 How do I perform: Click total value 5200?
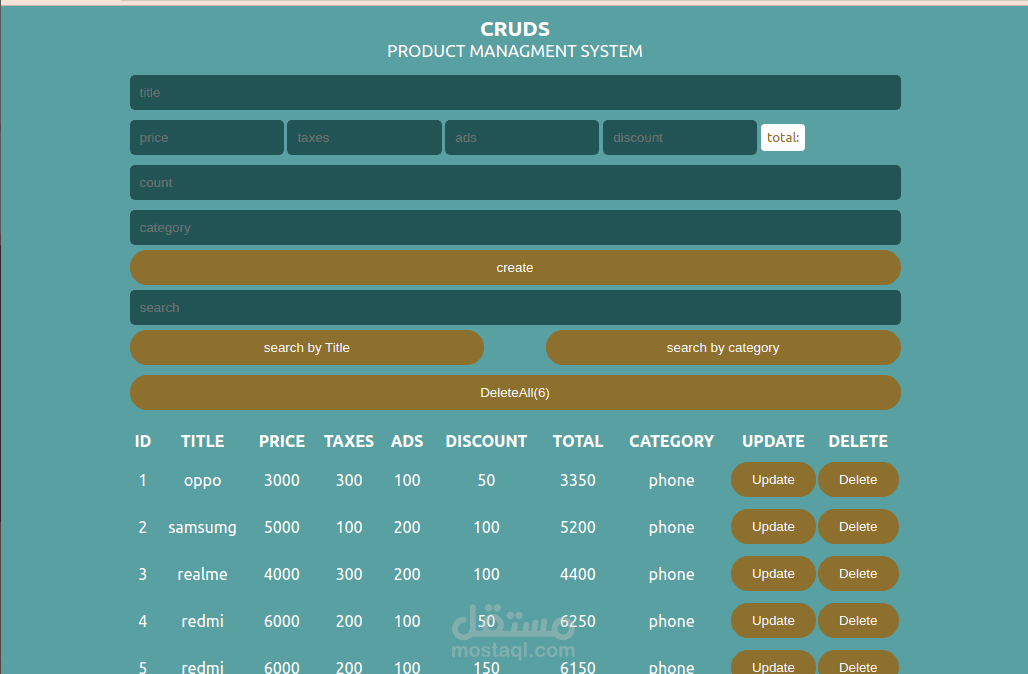pos(578,528)
